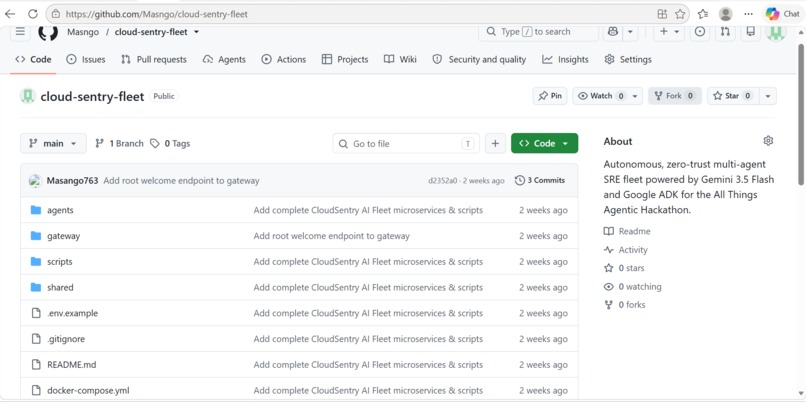Click the Go to file search field
806x402 pixels.
click(x=406, y=143)
